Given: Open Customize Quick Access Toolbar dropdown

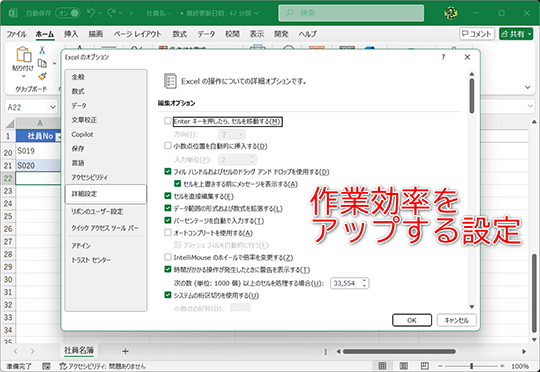Looking at the screenshot, I should [x=131, y=13].
